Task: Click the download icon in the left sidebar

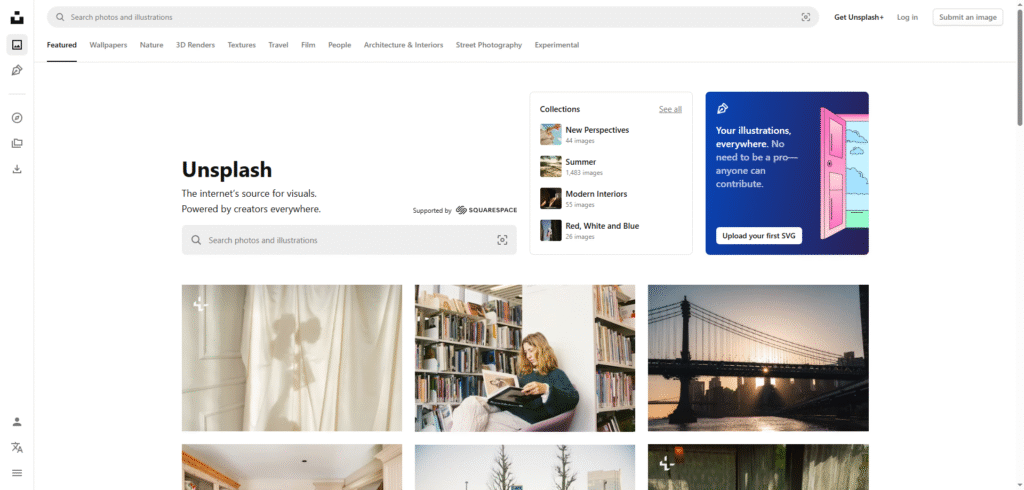Action: 17,169
